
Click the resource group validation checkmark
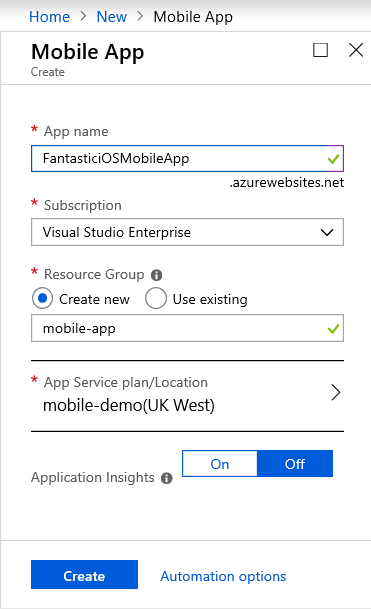click(x=334, y=329)
